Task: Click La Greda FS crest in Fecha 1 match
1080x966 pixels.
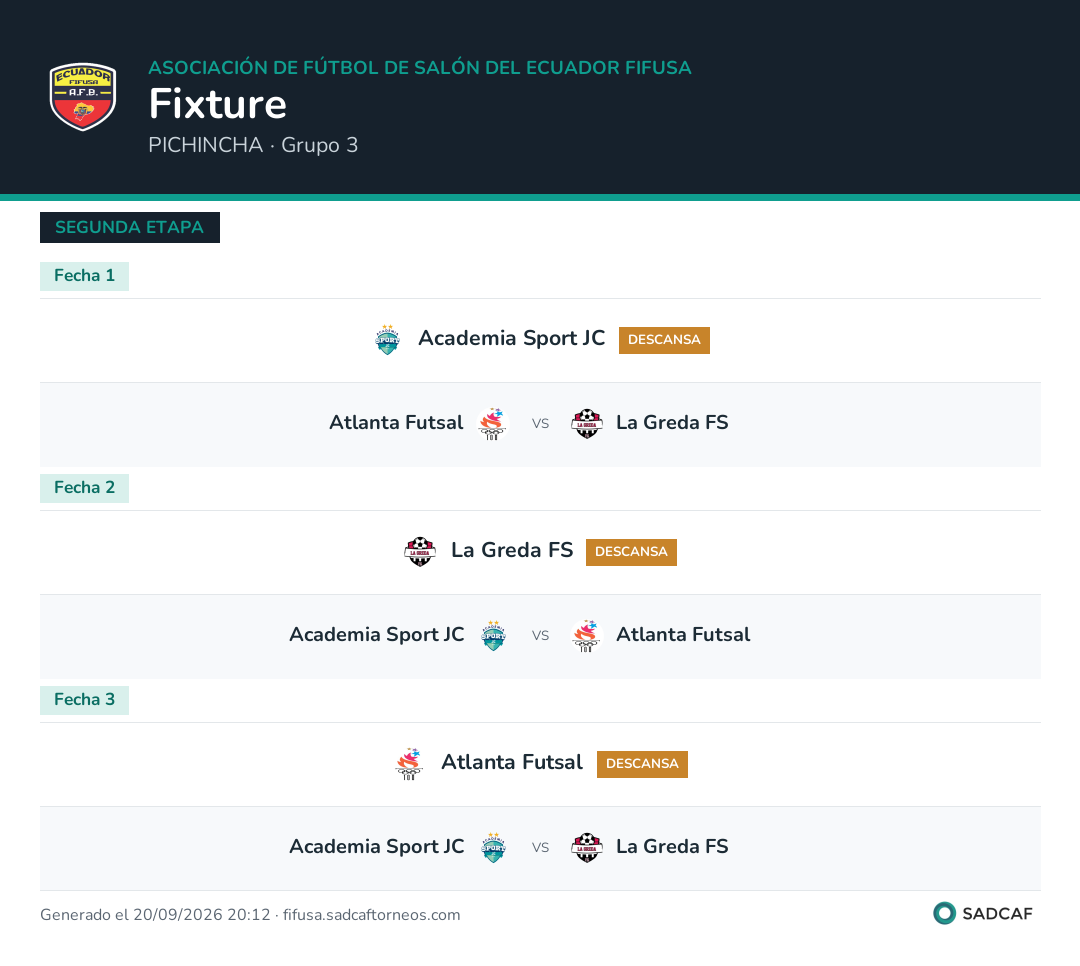Action: [x=587, y=424]
